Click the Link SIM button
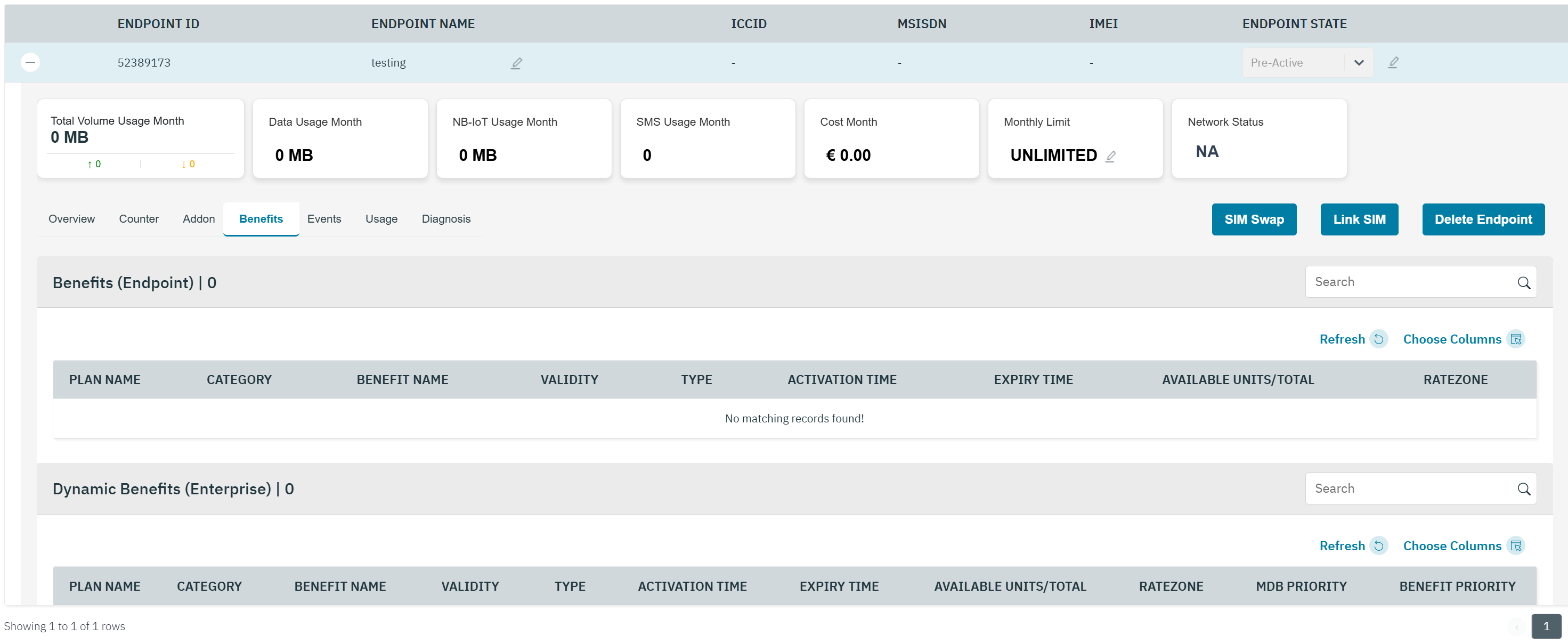Viewport: 1568px width, 644px height. click(1359, 219)
